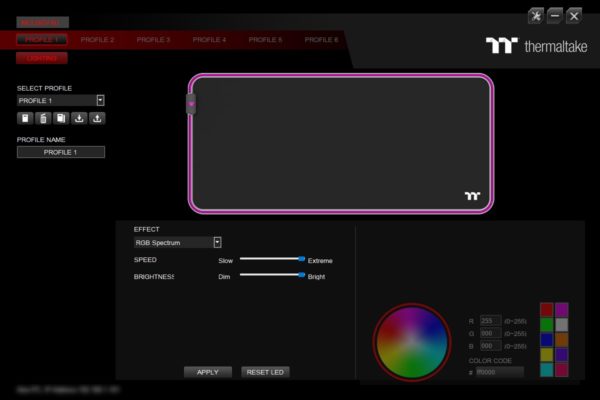Select the orange color swatch
600x400 pixels.
click(x=561, y=340)
